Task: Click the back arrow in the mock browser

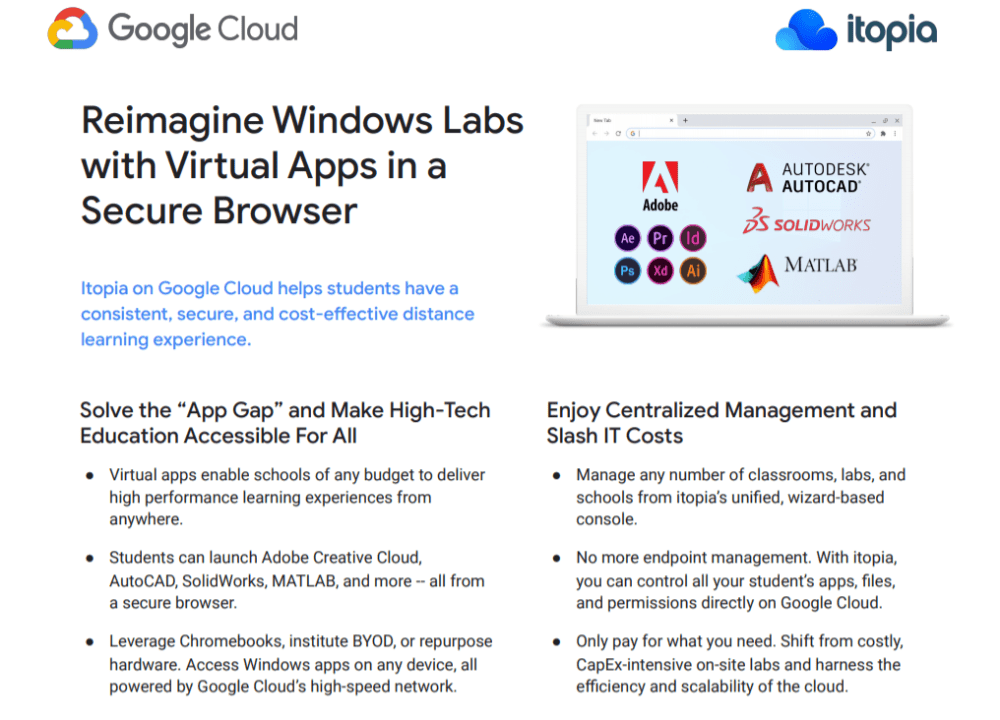Action: pos(594,134)
